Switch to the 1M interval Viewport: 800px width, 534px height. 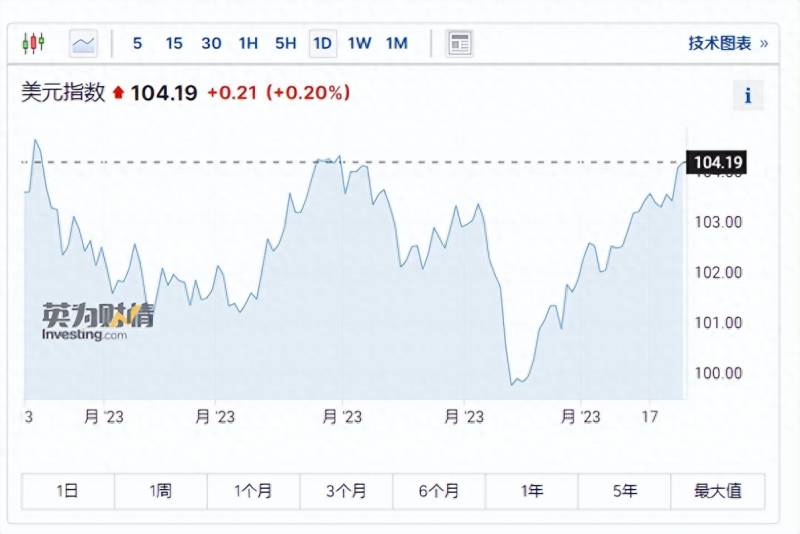click(397, 43)
